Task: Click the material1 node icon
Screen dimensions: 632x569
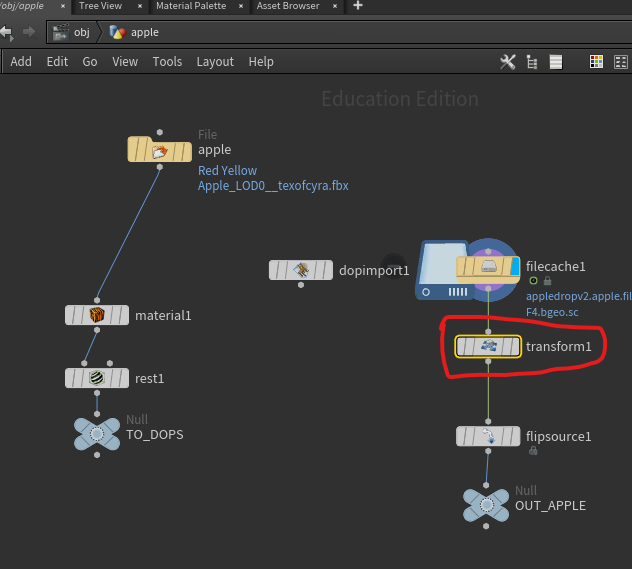Action: tap(97, 315)
